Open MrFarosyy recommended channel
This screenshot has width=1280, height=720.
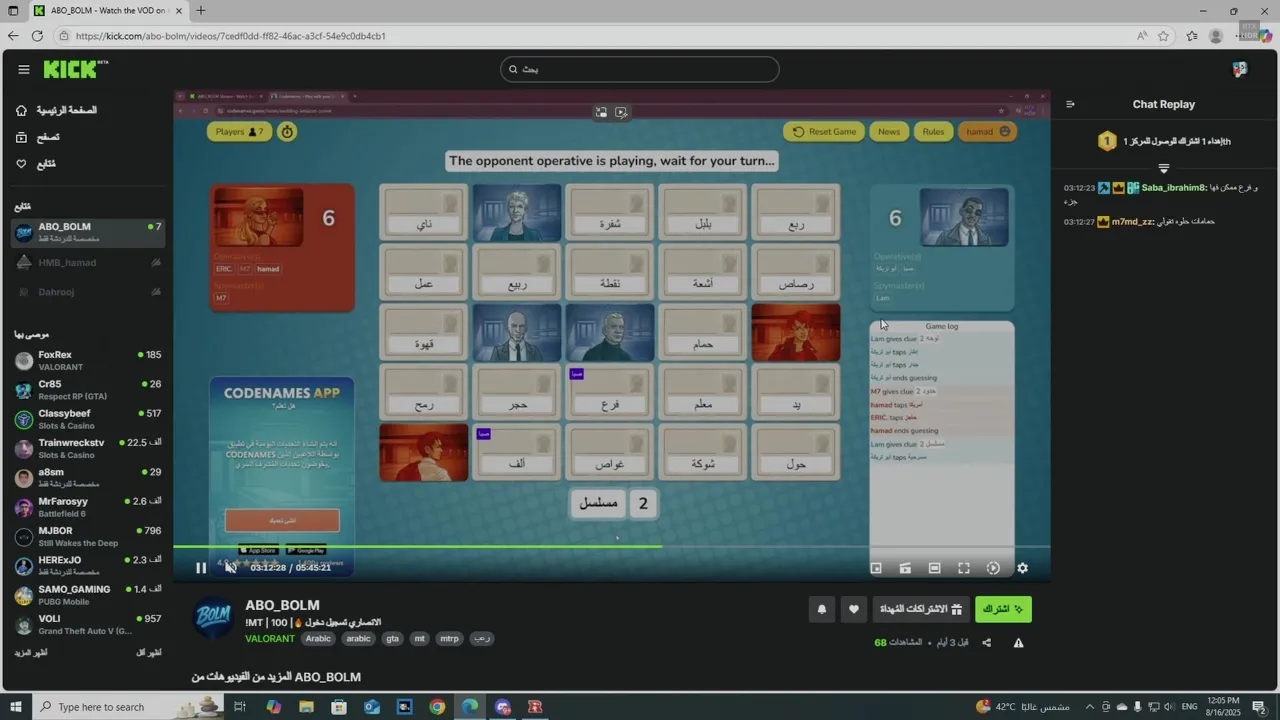tap(88, 507)
